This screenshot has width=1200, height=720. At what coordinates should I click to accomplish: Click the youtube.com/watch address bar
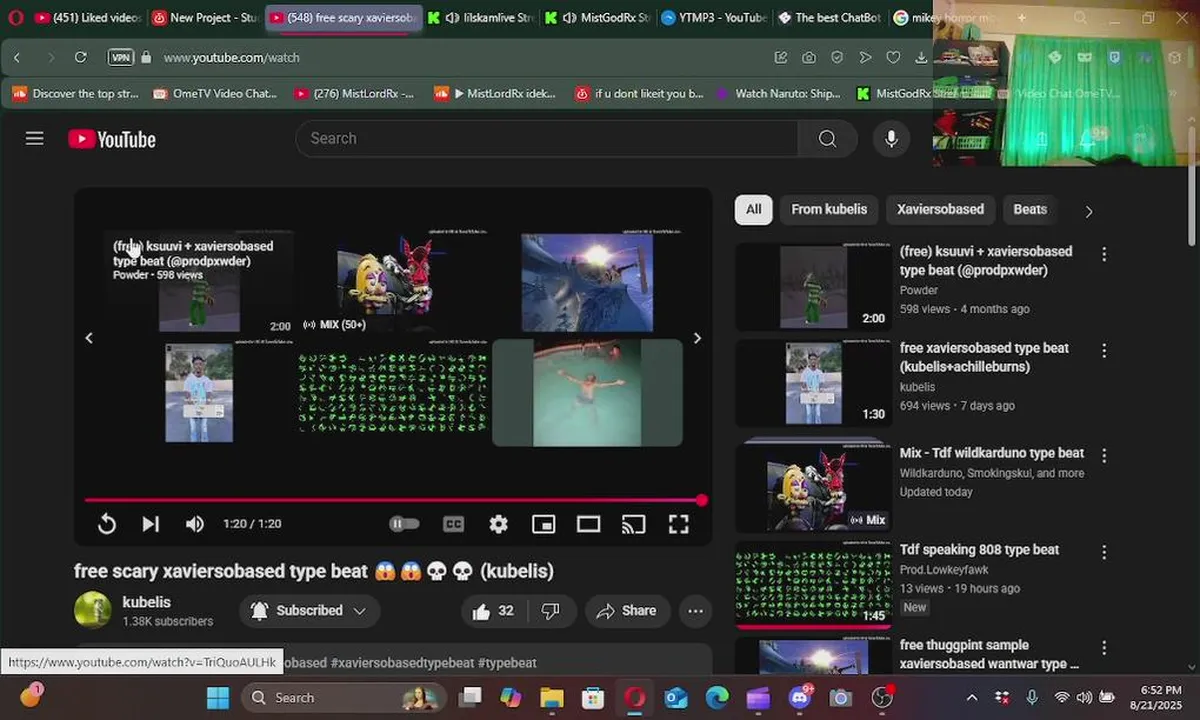tap(231, 58)
